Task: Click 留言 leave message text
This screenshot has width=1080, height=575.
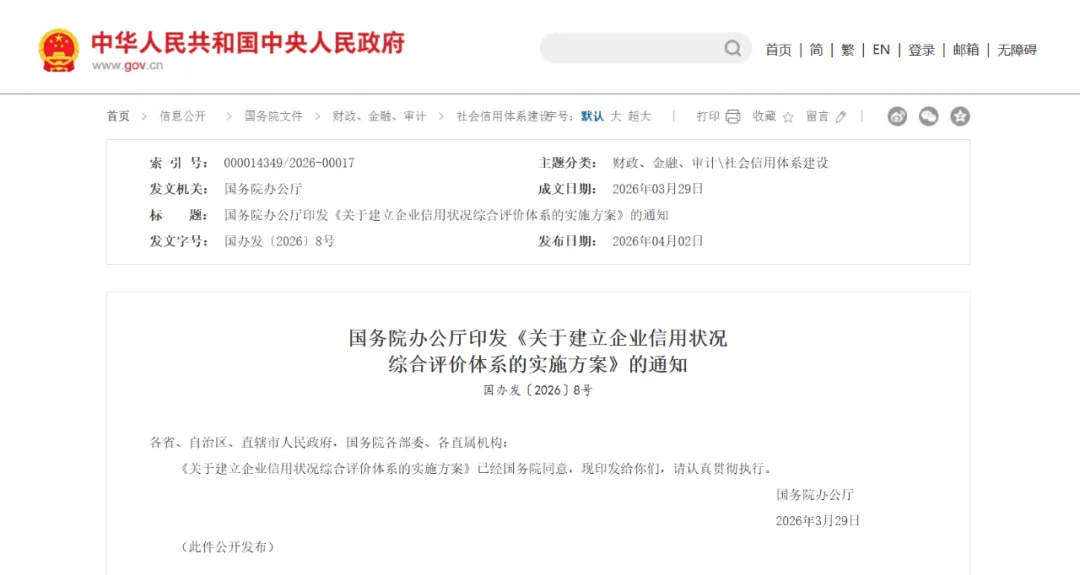Action: pos(818,116)
